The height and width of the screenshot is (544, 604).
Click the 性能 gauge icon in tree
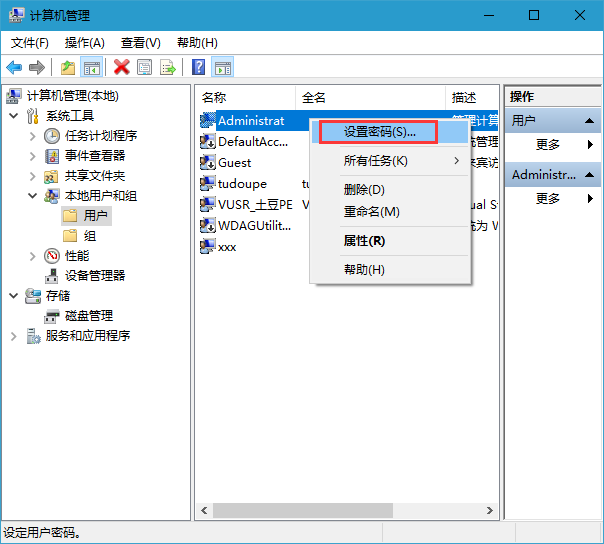click(52, 255)
